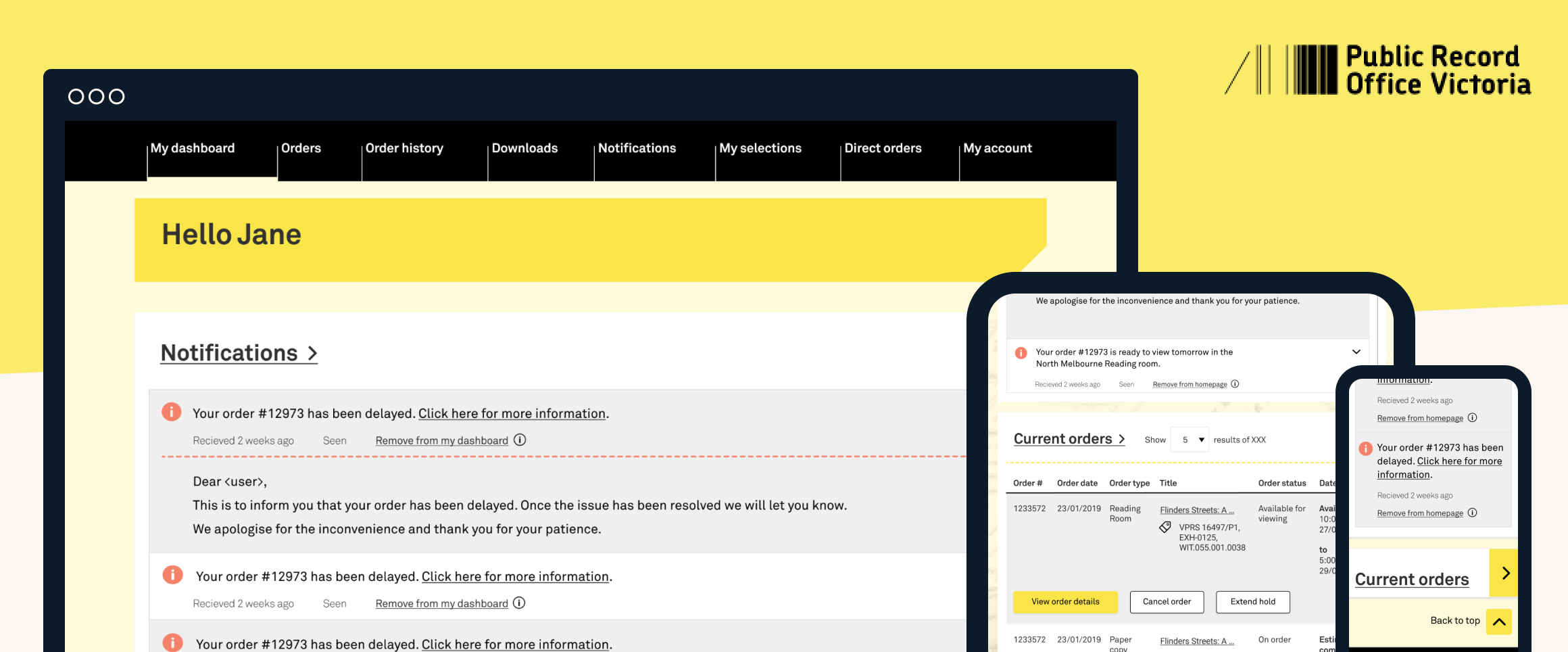
Task: Open the Show results count dropdown
Action: click(1190, 440)
